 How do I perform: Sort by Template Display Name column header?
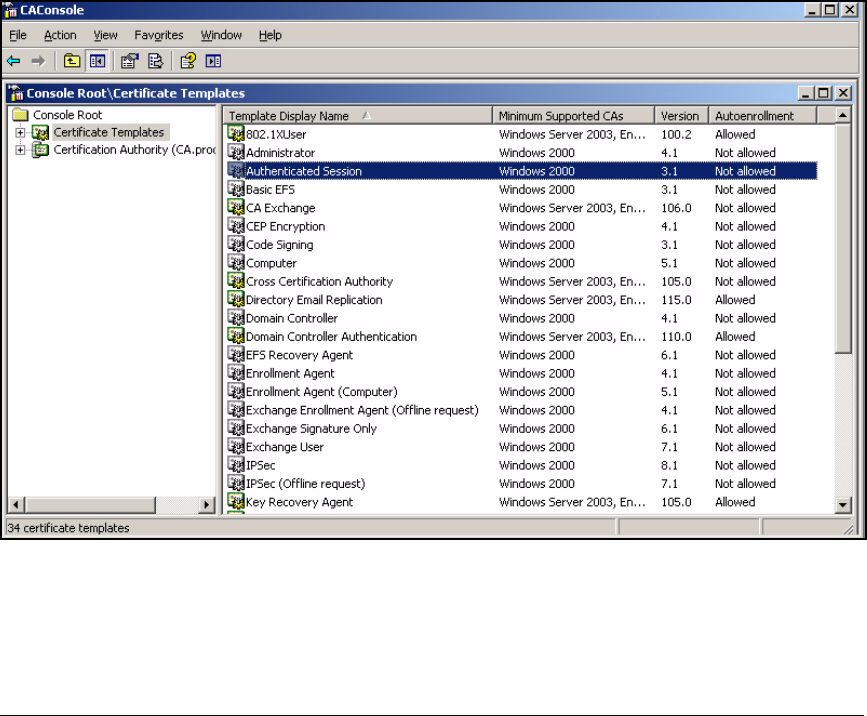[x=358, y=116]
